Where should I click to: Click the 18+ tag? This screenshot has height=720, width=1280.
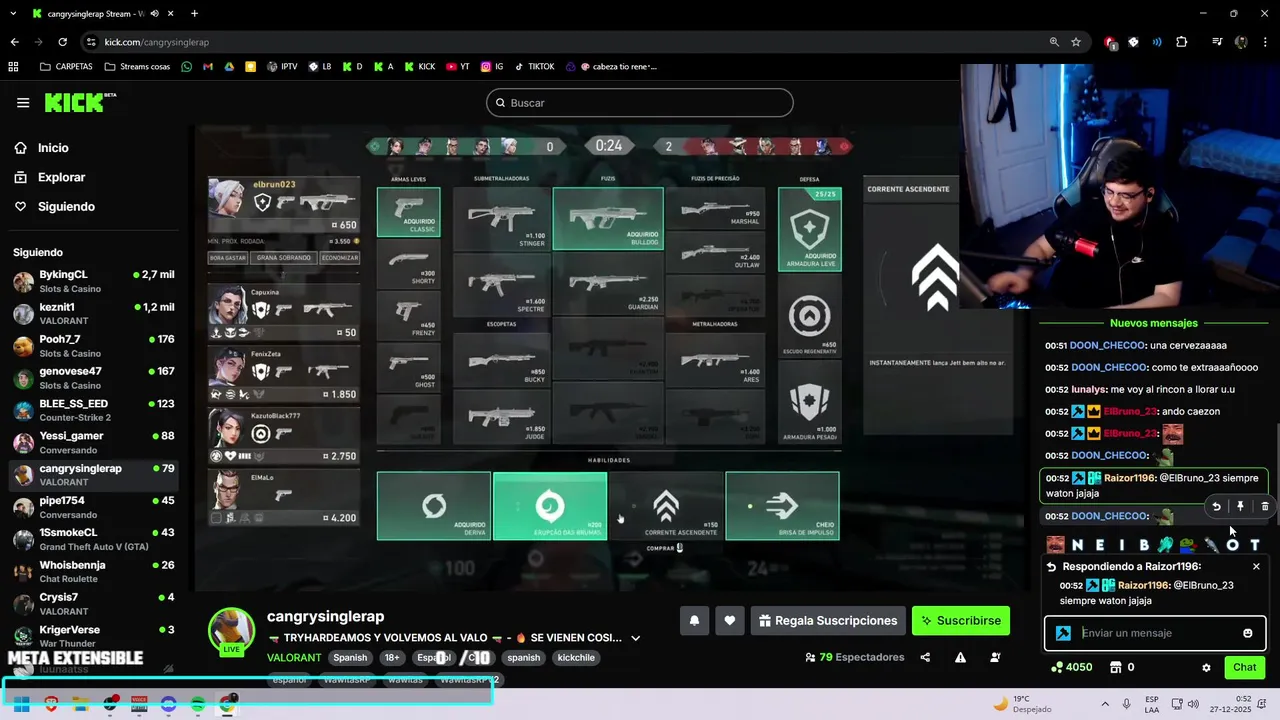click(x=392, y=658)
